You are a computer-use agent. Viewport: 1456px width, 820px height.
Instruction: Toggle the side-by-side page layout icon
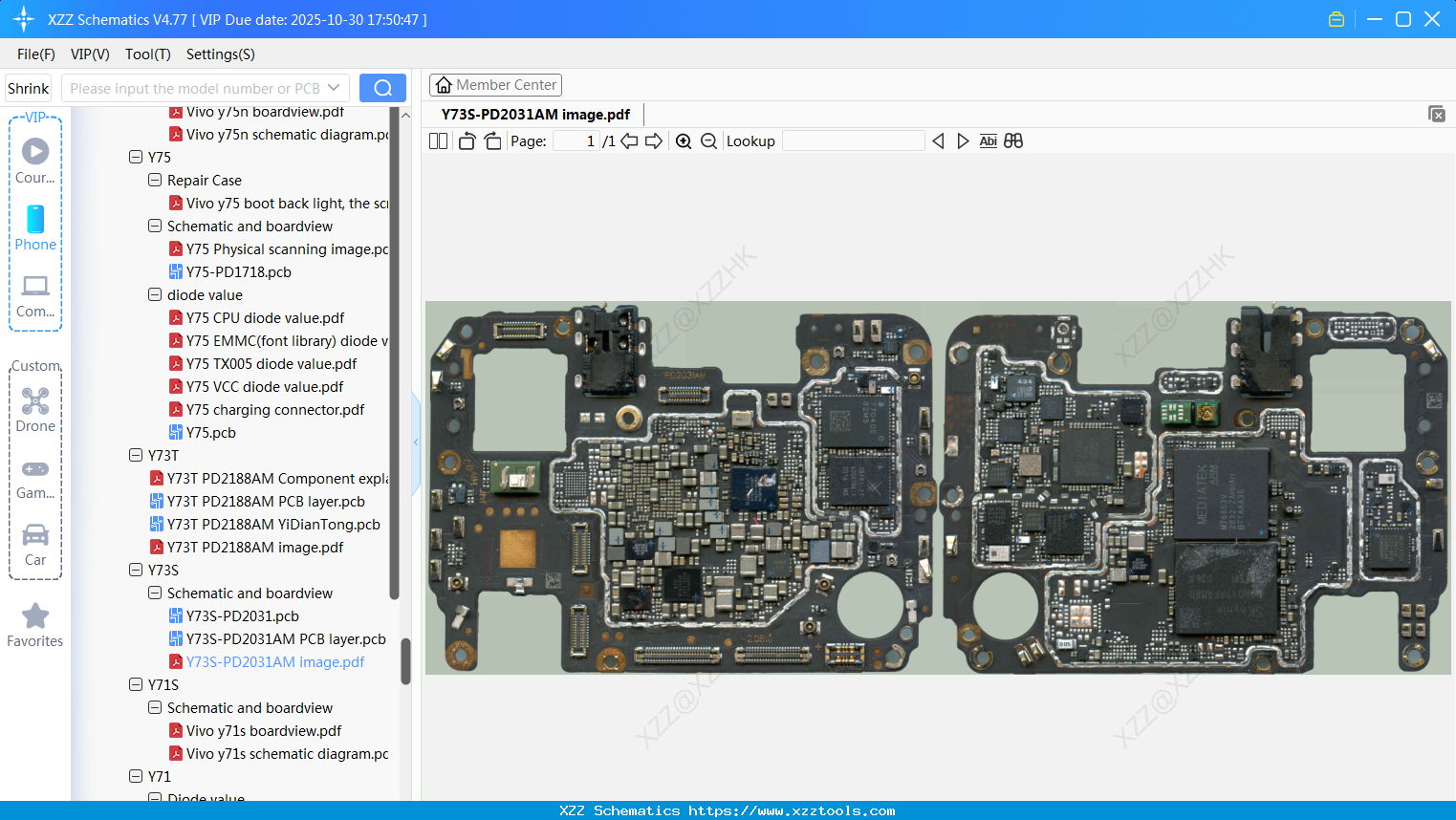438,141
